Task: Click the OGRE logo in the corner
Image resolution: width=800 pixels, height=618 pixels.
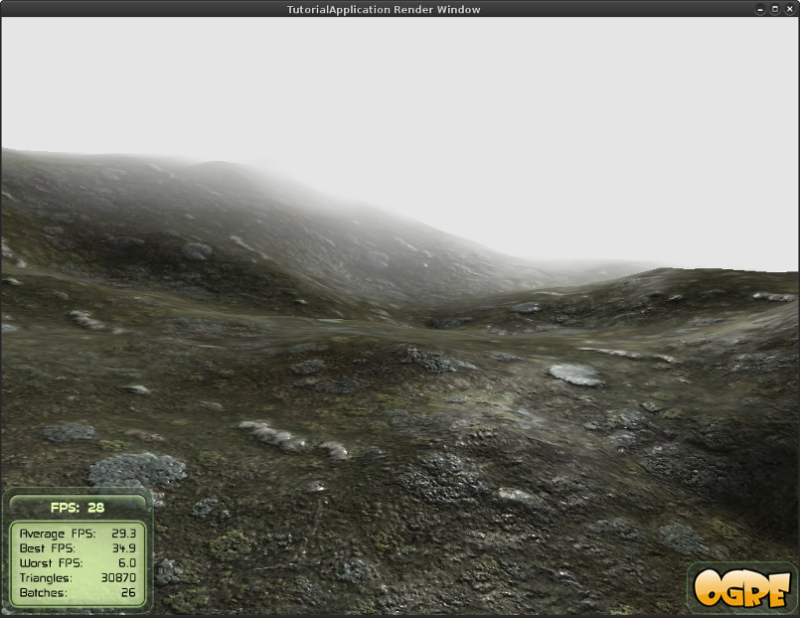Action: pyautogui.click(x=742, y=588)
